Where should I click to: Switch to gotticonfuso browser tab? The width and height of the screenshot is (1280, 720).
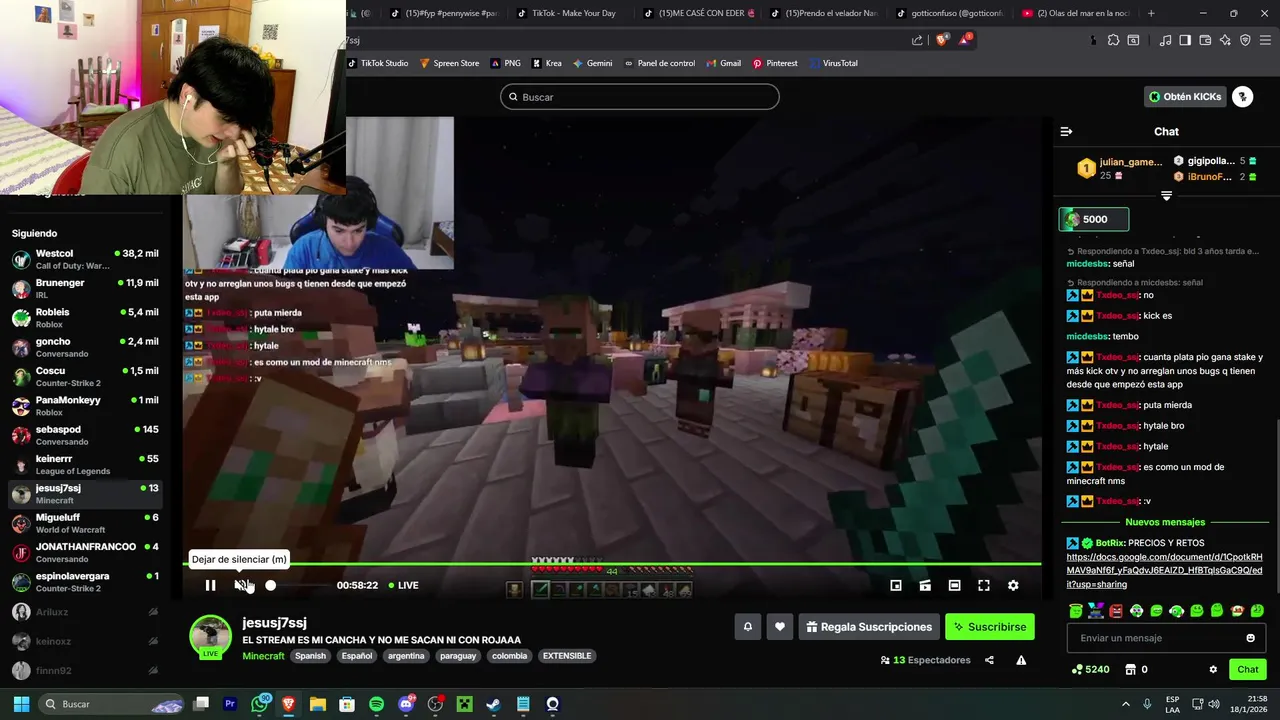(948, 13)
